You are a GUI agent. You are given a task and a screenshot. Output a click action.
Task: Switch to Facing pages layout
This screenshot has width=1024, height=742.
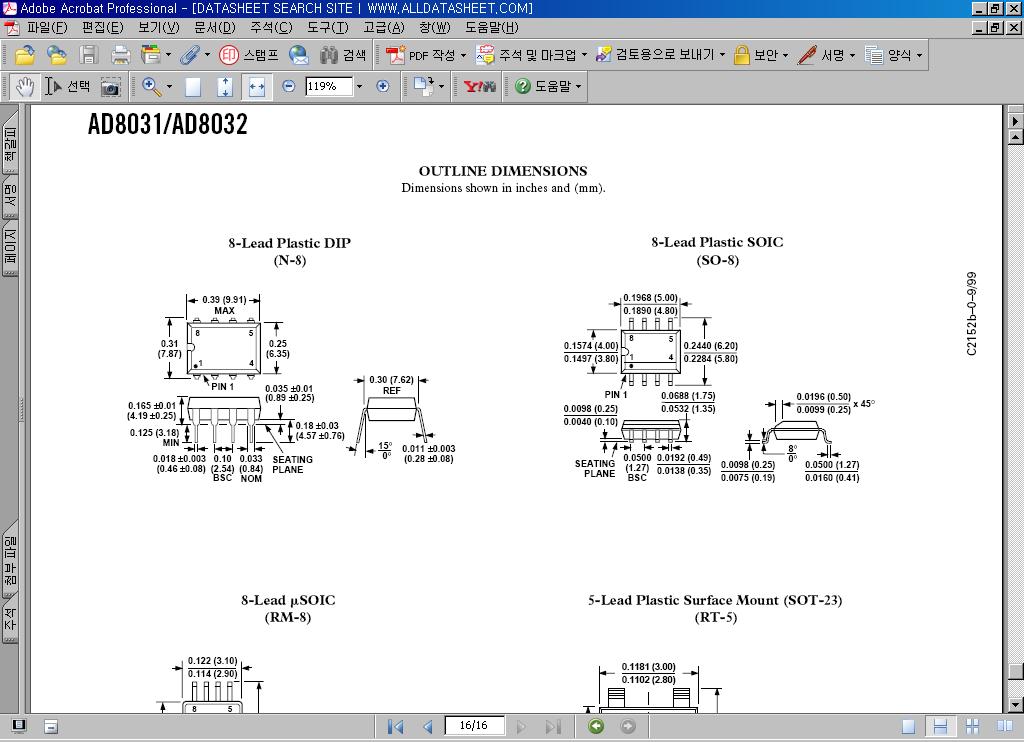click(1004, 726)
